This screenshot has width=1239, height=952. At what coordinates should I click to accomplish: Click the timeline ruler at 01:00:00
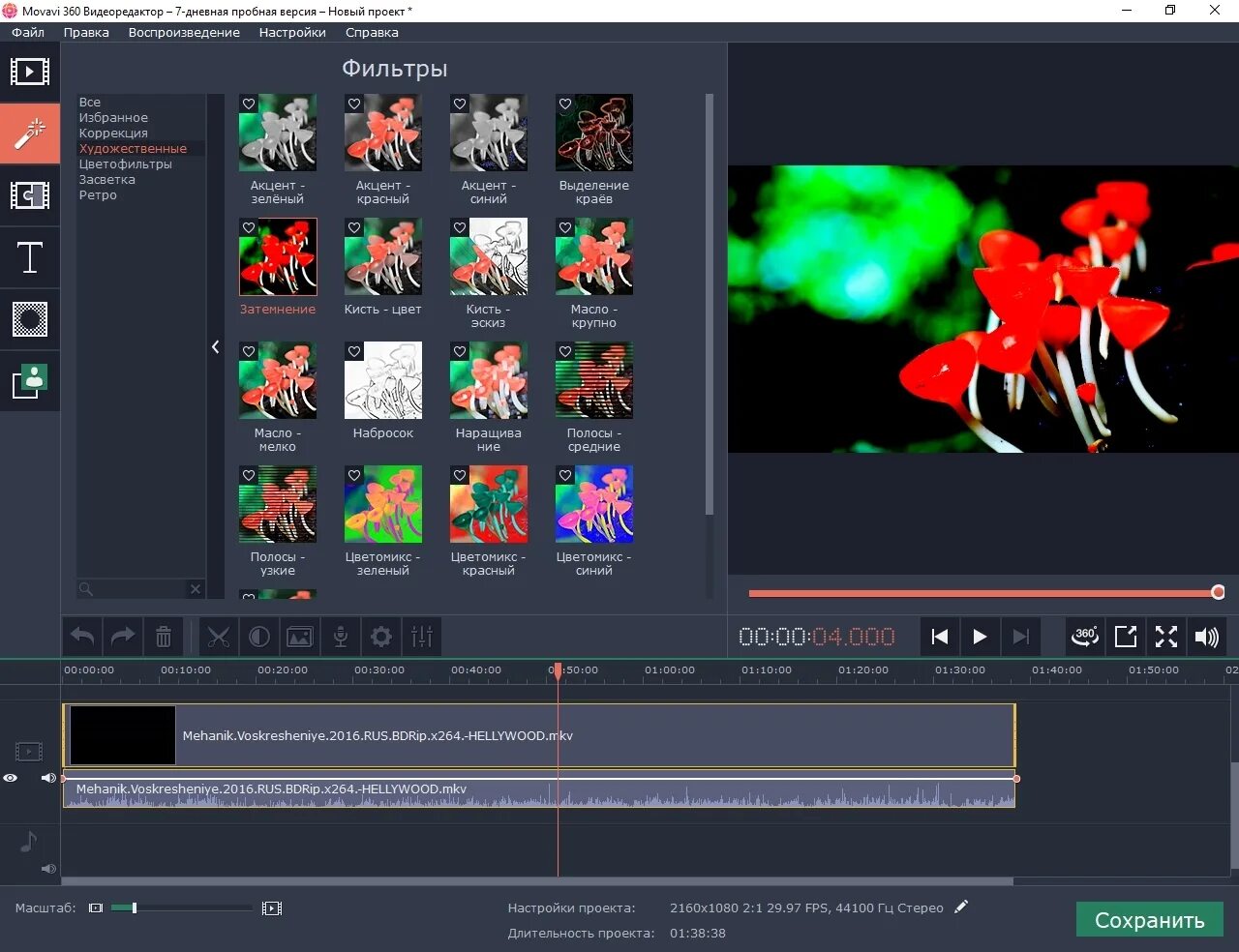click(x=670, y=669)
